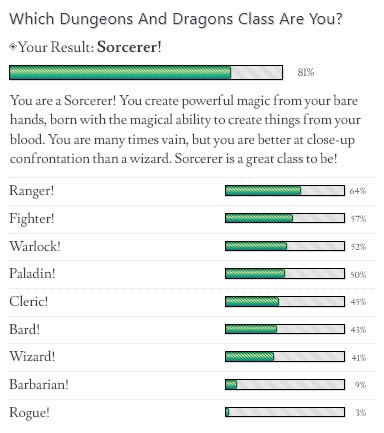Click the Ranger 64% progress bar
This screenshot has height=433, width=384.
(285, 191)
